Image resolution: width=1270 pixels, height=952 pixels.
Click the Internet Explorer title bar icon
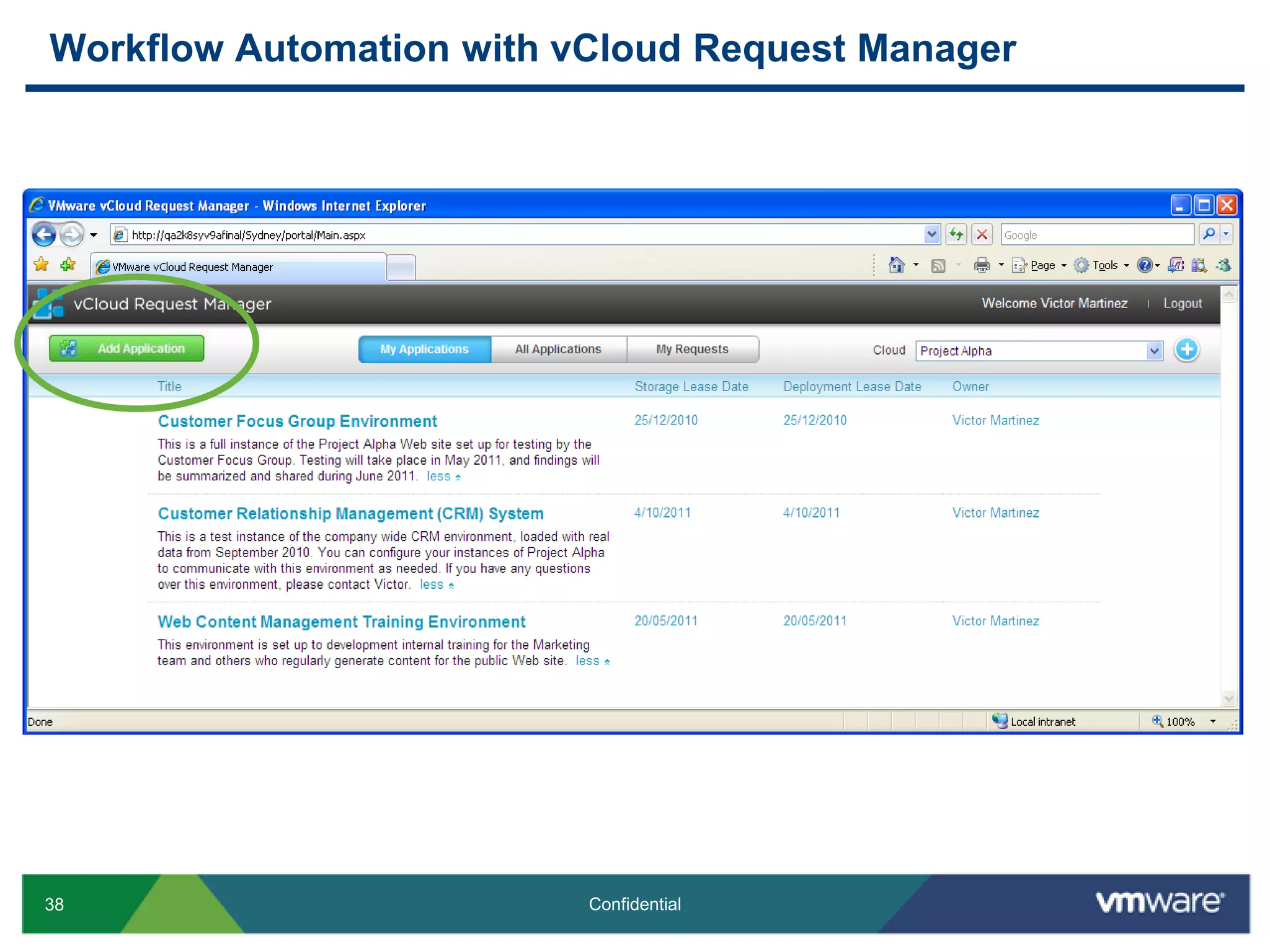(x=37, y=205)
